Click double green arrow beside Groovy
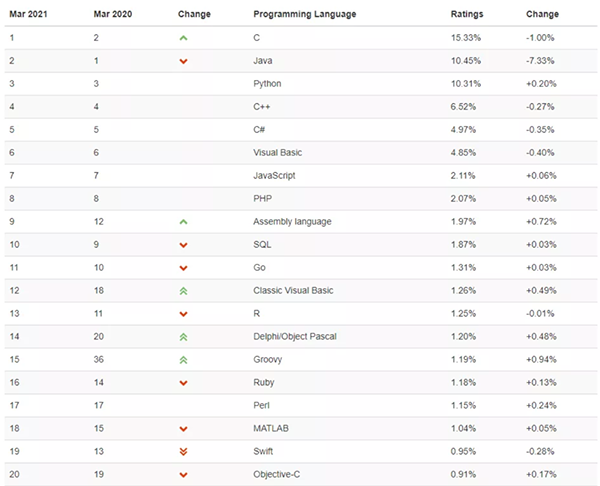The height and width of the screenshot is (486, 600). (183, 360)
